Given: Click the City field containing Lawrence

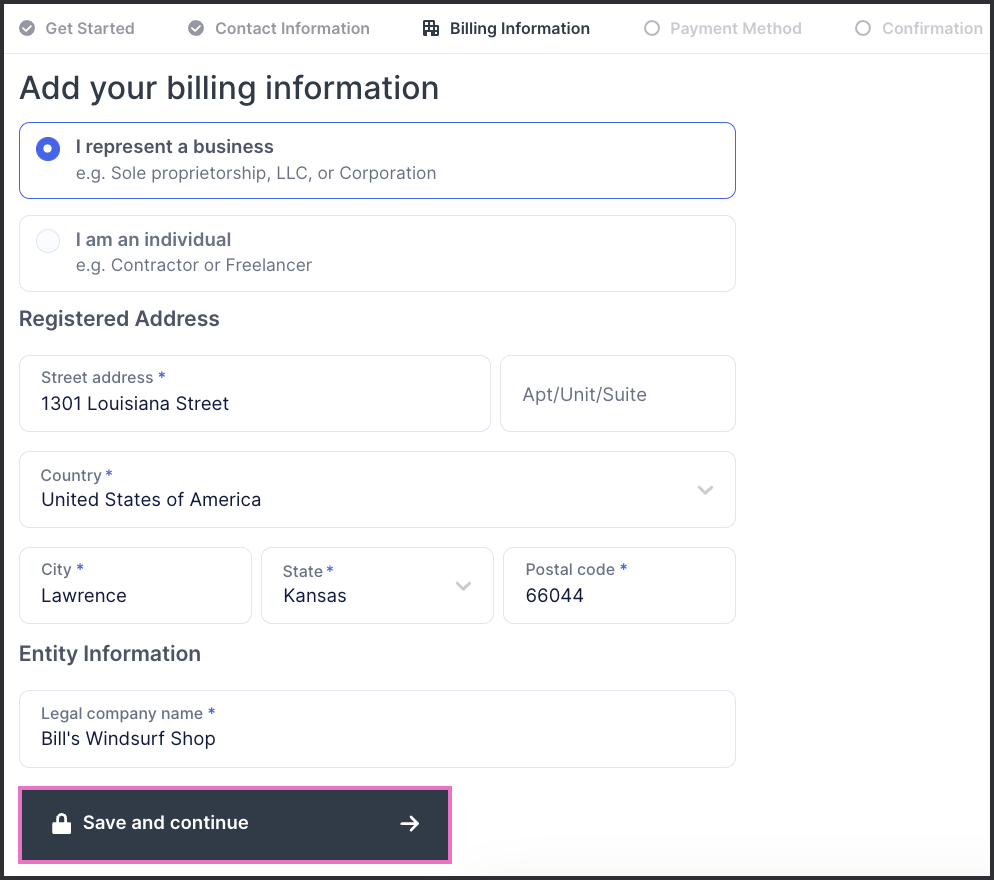Looking at the screenshot, I should pyautogui.click(x=136, y=586).
